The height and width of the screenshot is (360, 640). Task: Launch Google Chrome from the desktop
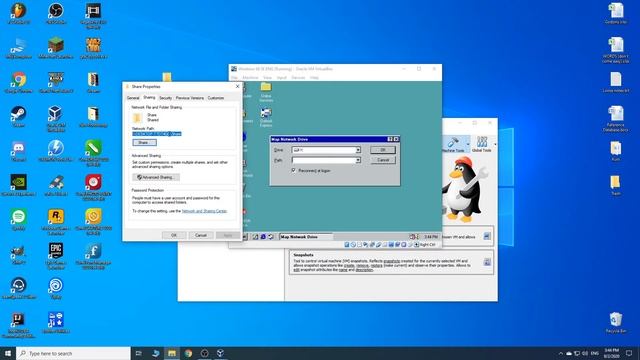[19, 82]
